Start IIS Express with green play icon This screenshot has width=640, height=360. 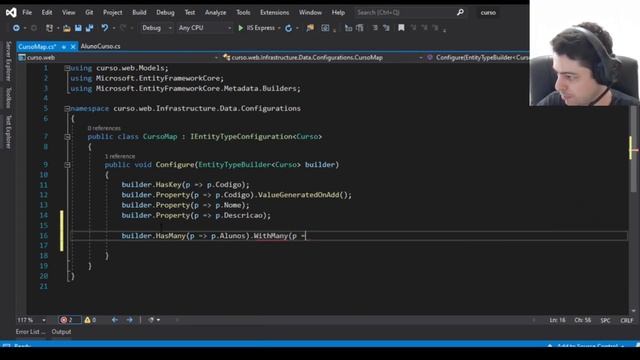pos(240,28)
